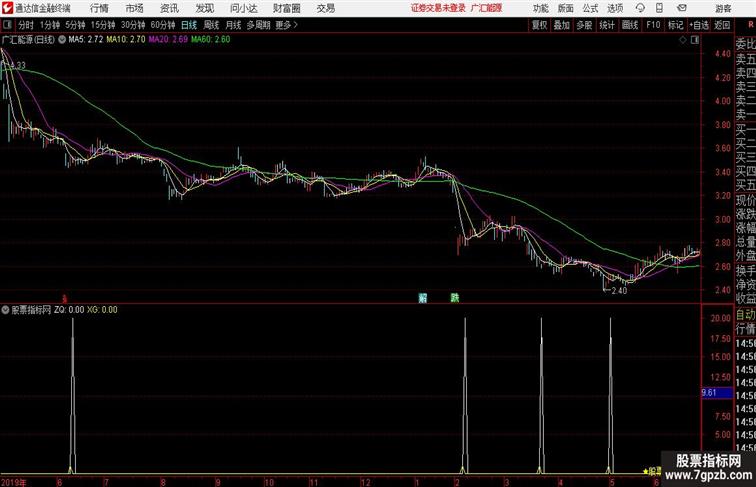Click the 统计 statistics button
The image size is (756, 487).
coord(607,25)
